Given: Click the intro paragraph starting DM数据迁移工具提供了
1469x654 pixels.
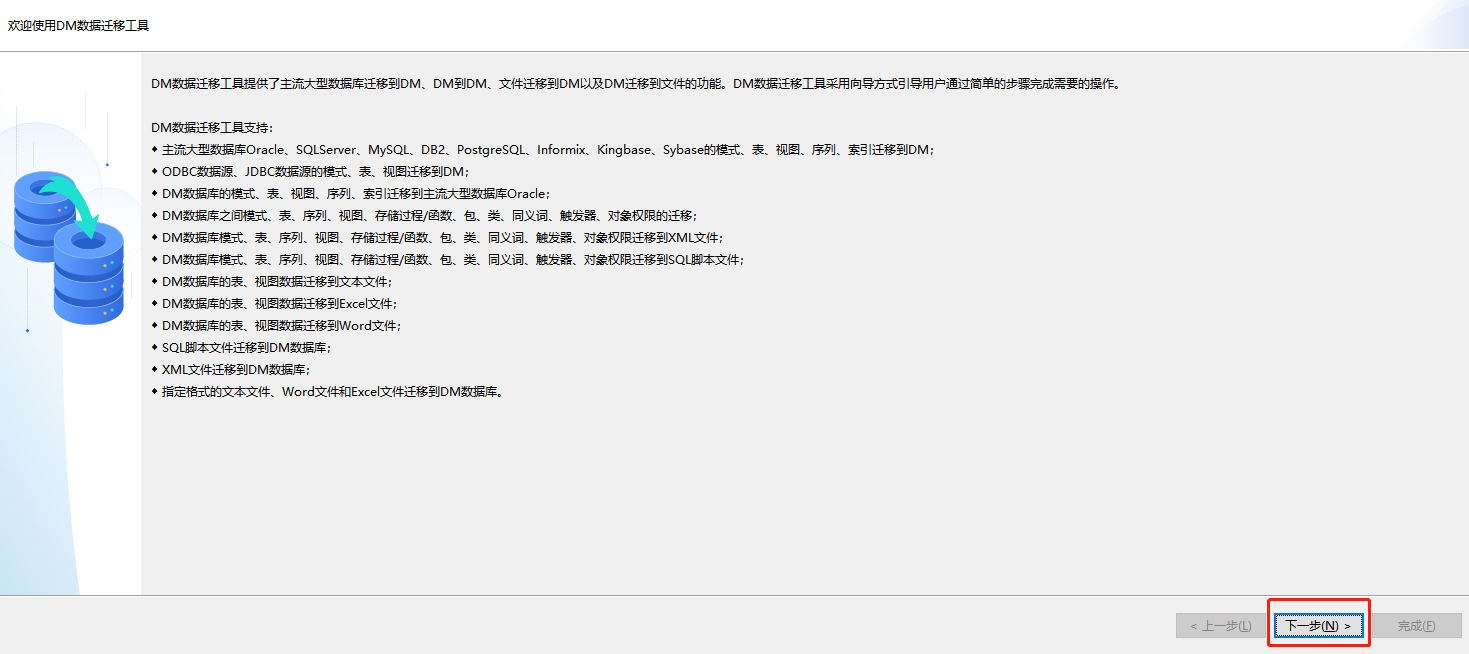Looking at the screenshot, I should click(x=636, y=84).
